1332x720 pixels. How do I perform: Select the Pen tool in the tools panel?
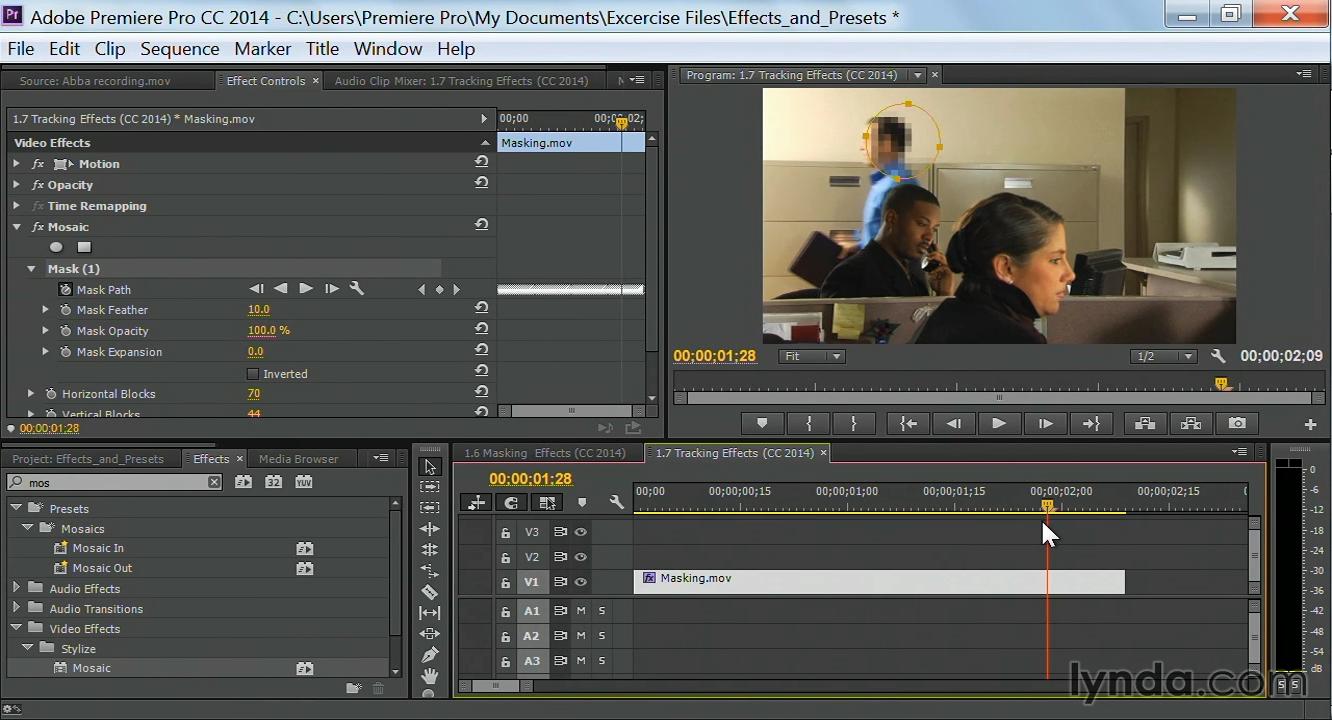click(x=430, y=655)
